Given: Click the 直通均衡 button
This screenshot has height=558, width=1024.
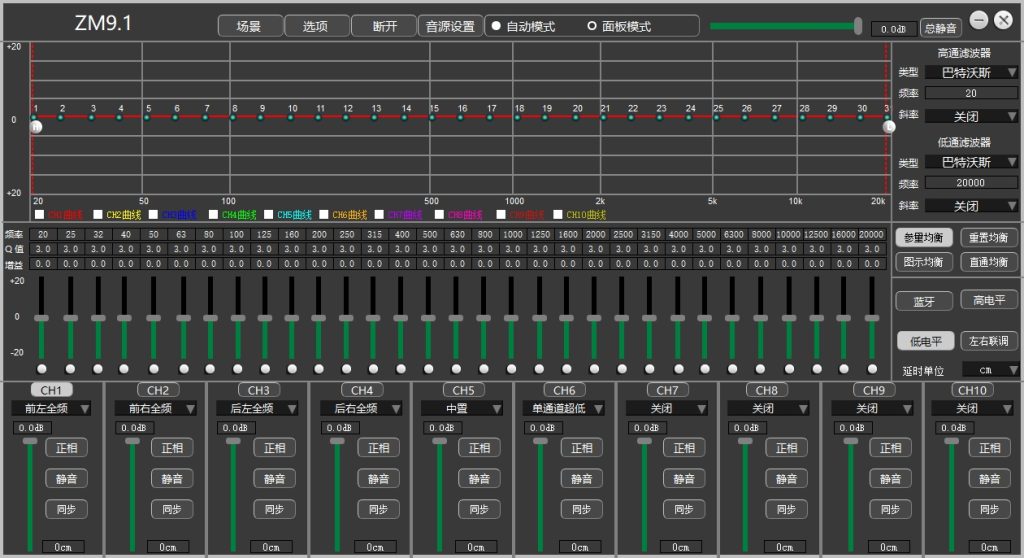Looking at the screenshot, I should coord(989,262).
